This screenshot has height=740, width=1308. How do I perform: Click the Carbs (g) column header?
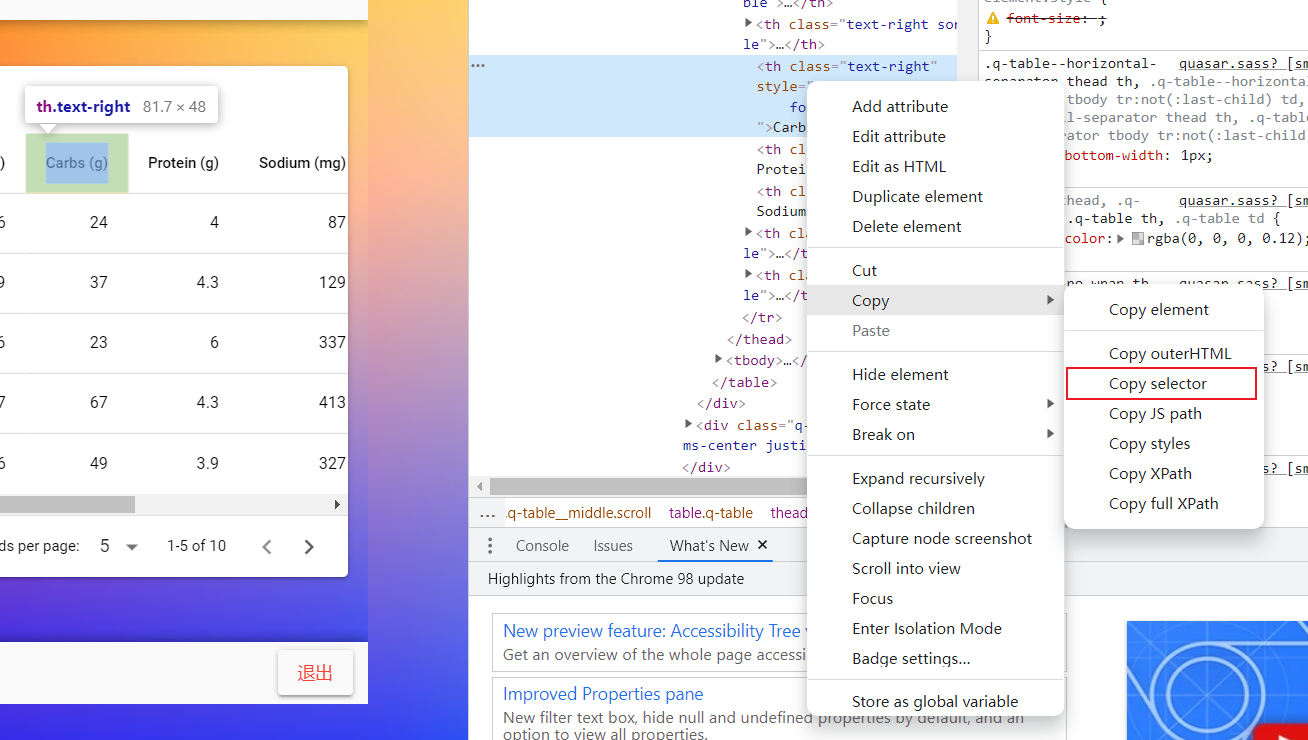tap(77, 163)
